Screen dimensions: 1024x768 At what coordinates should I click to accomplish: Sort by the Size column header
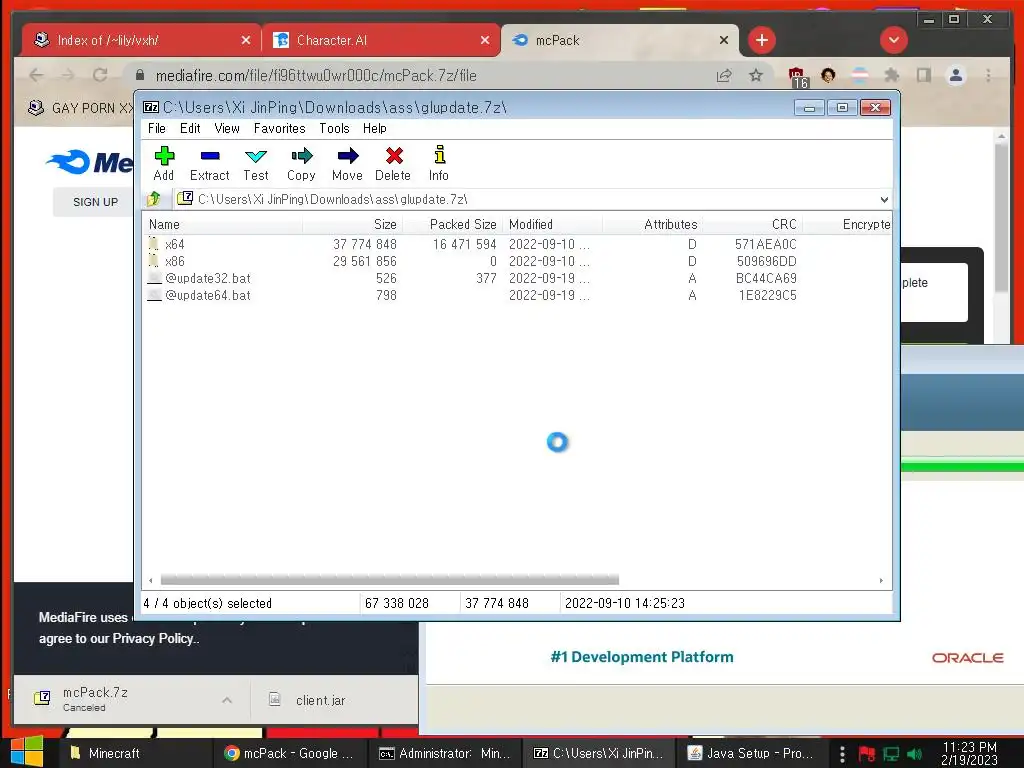[x=353, y=224]
